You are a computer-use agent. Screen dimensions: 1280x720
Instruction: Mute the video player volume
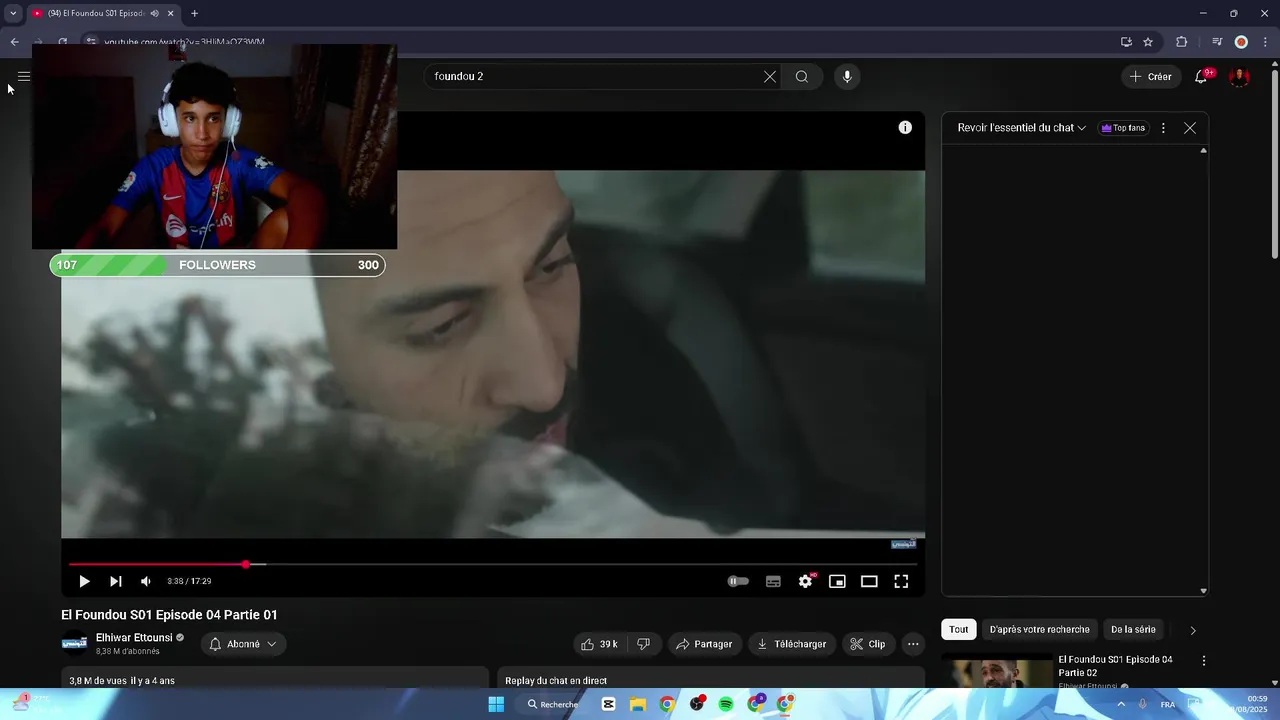[146, 581]
